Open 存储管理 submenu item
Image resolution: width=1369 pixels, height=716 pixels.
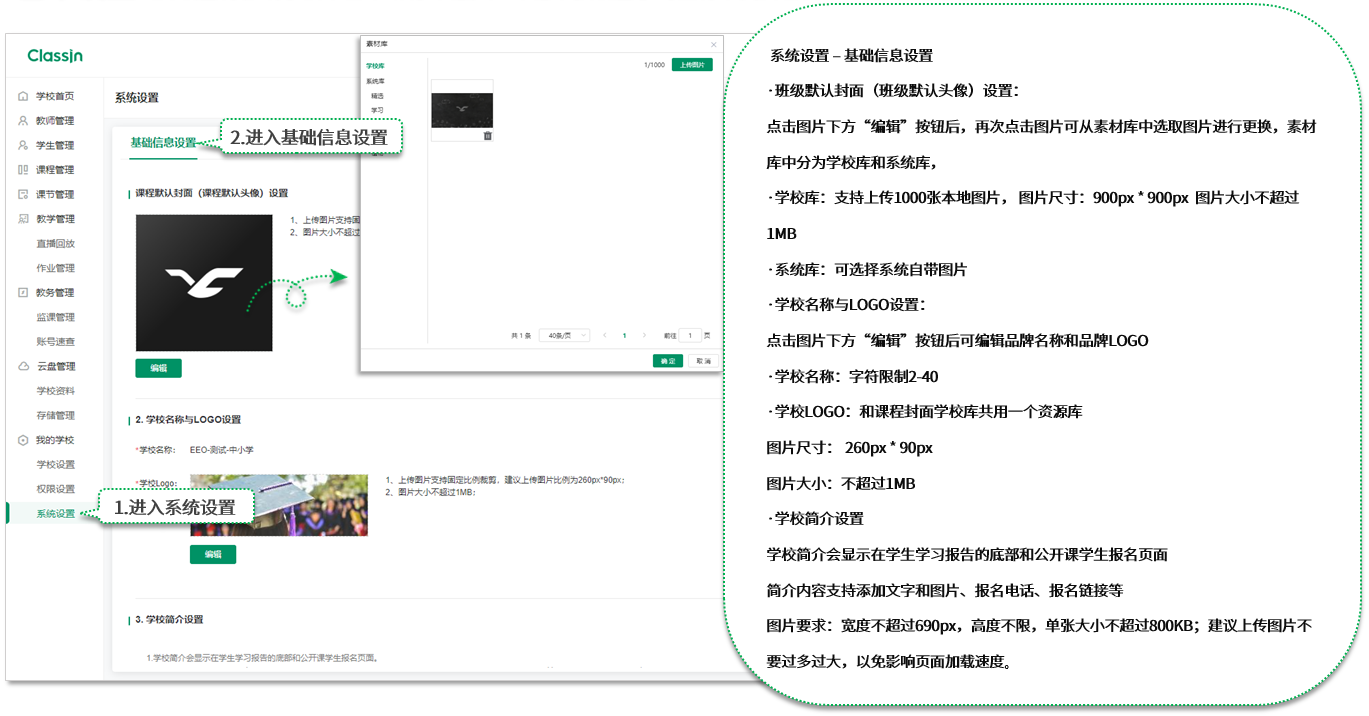(56, 415)
